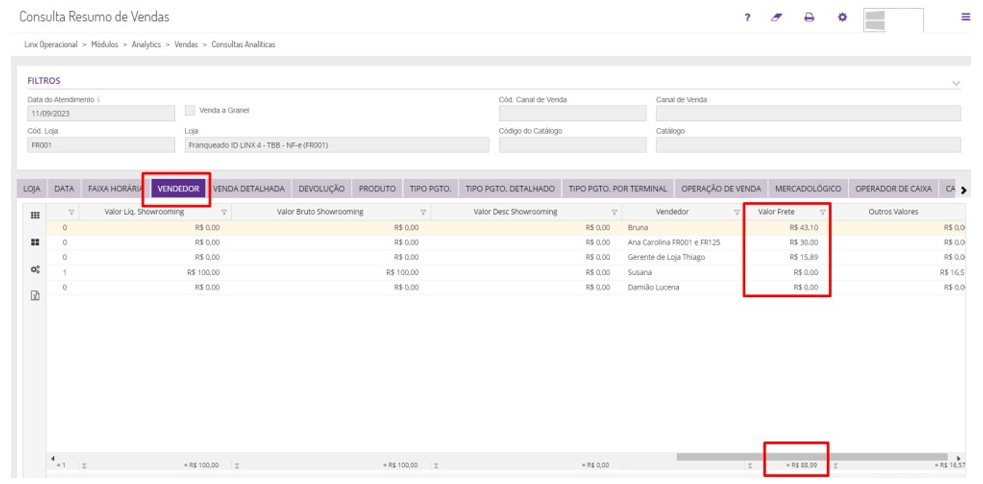Image resolution: width=983 pixels, height=484 pixels.
Task: Sort by Valor Bruto Showrooming header
Action: [320, 212]
